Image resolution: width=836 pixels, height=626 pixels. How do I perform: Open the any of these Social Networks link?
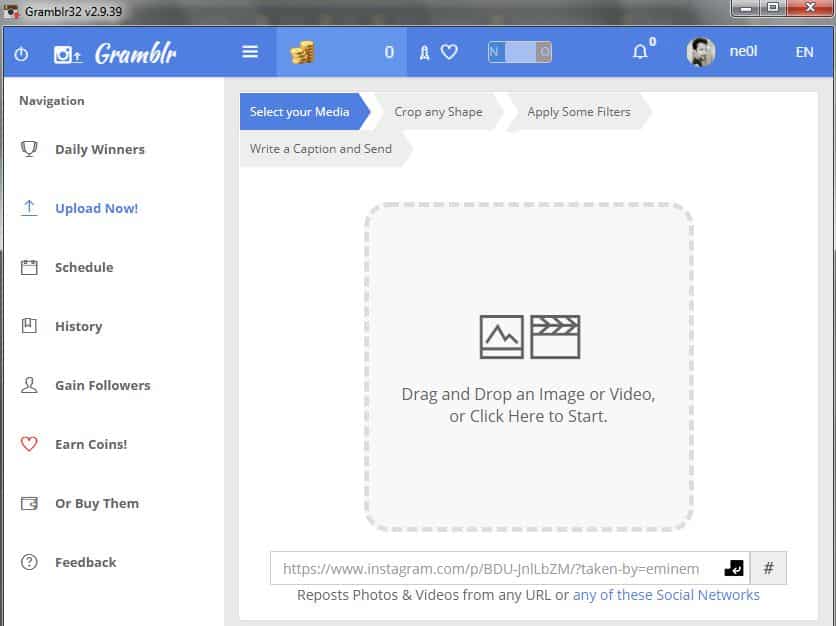666,595
